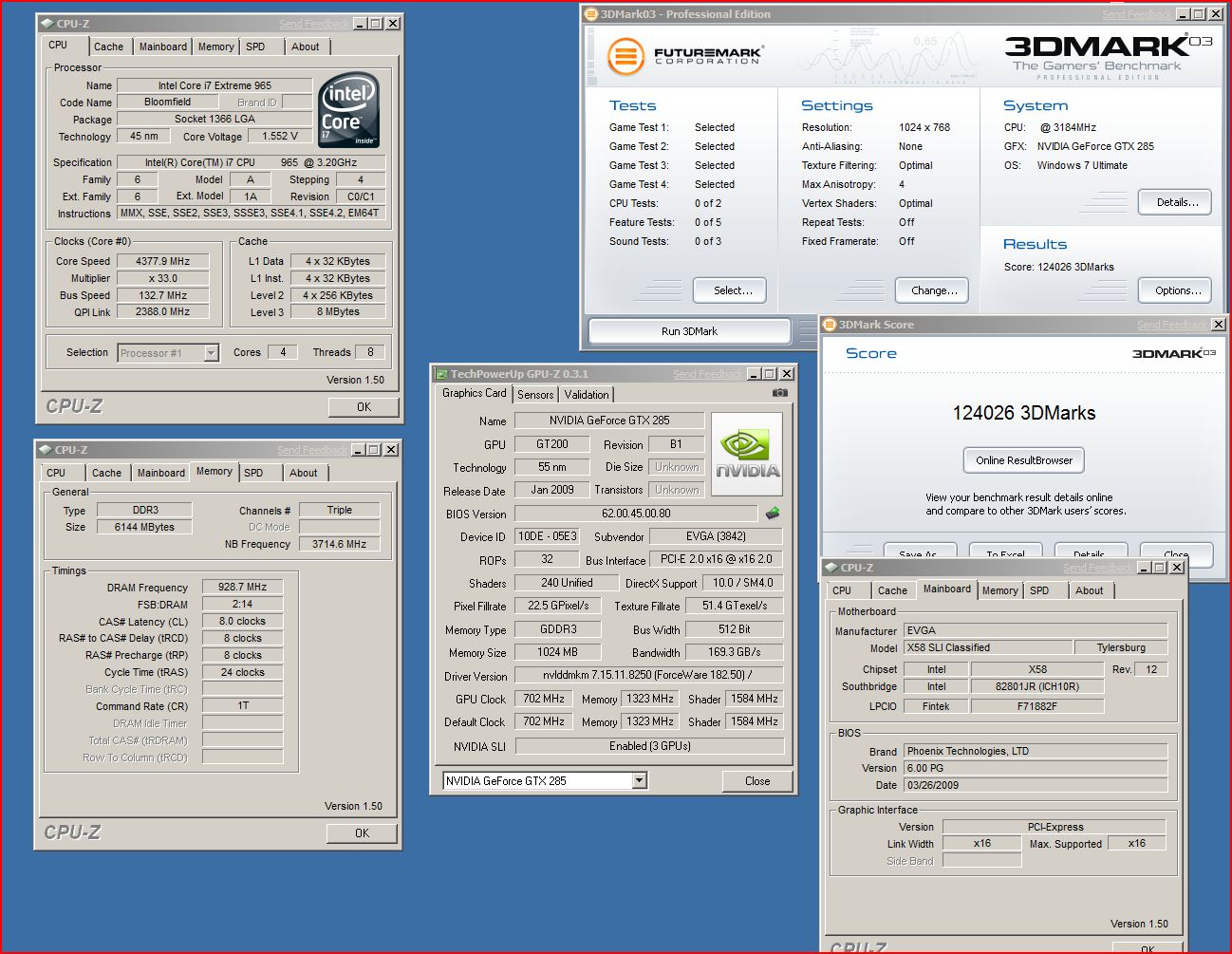This screenshot has height=954, width=1232.
Task: Click OK in the CPU-Z Memory window
Action: pyautogui.click(x=362, y=832)
